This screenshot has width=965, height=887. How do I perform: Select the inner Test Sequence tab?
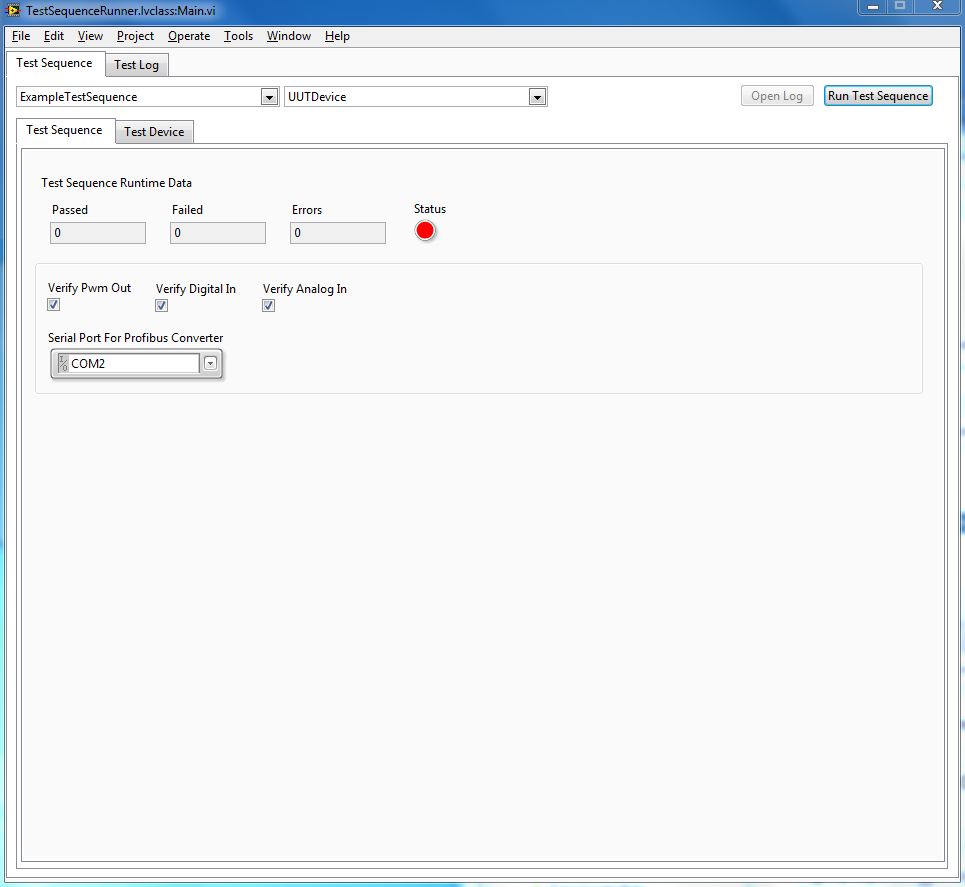(x=64, y=130)
